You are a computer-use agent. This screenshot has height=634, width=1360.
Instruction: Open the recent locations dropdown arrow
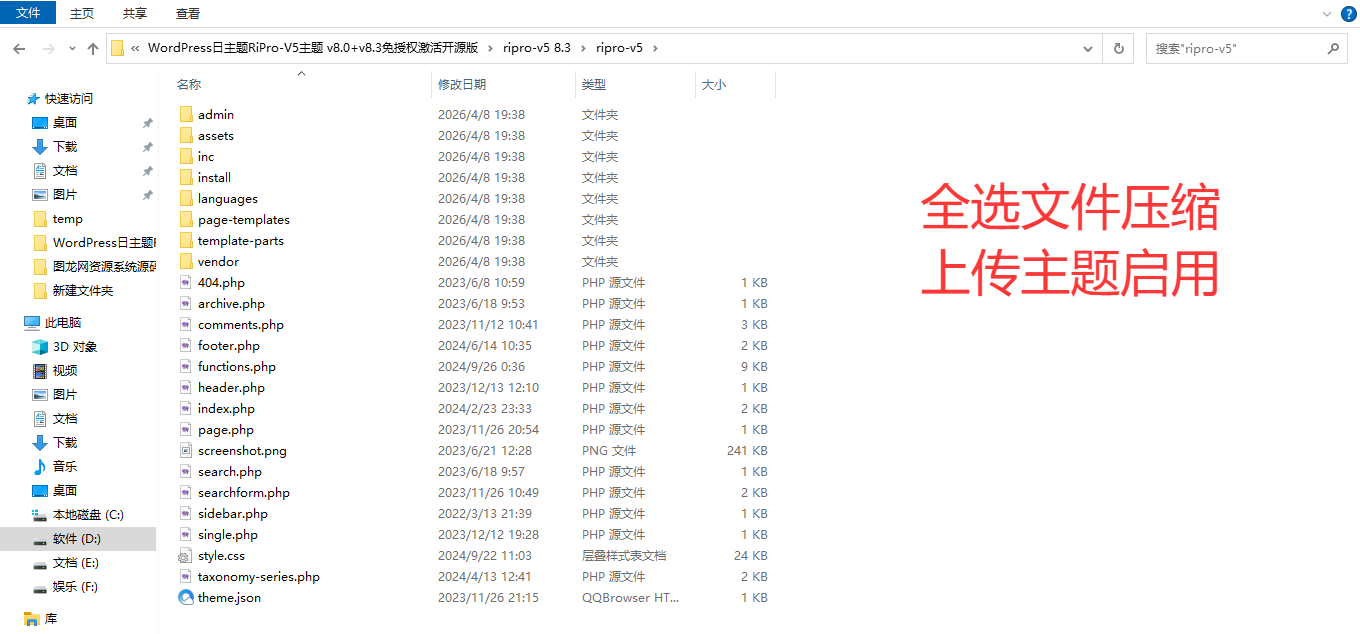pos(72,48)
